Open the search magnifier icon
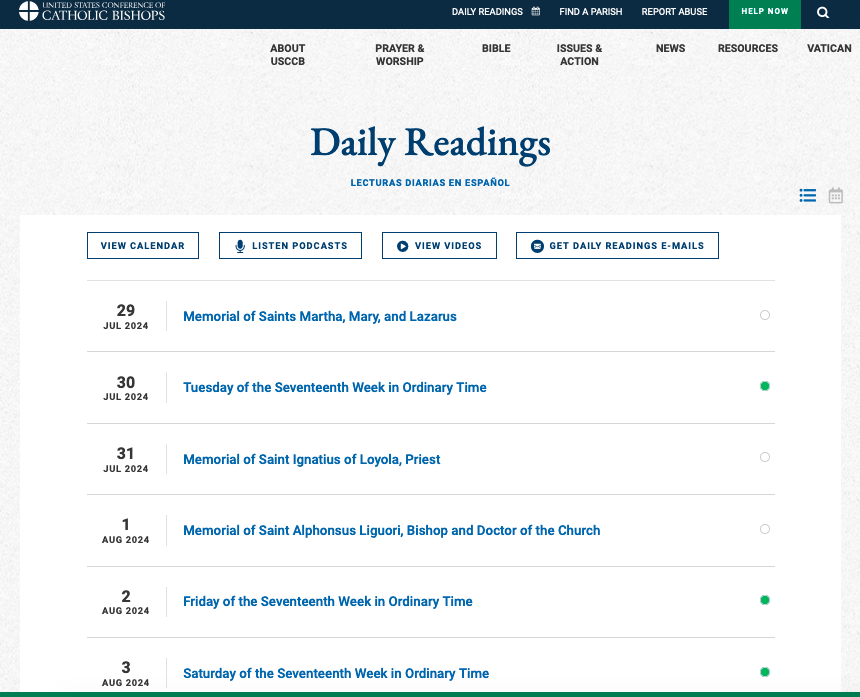Screen dimensions: 860x697 tap(823, 13)
